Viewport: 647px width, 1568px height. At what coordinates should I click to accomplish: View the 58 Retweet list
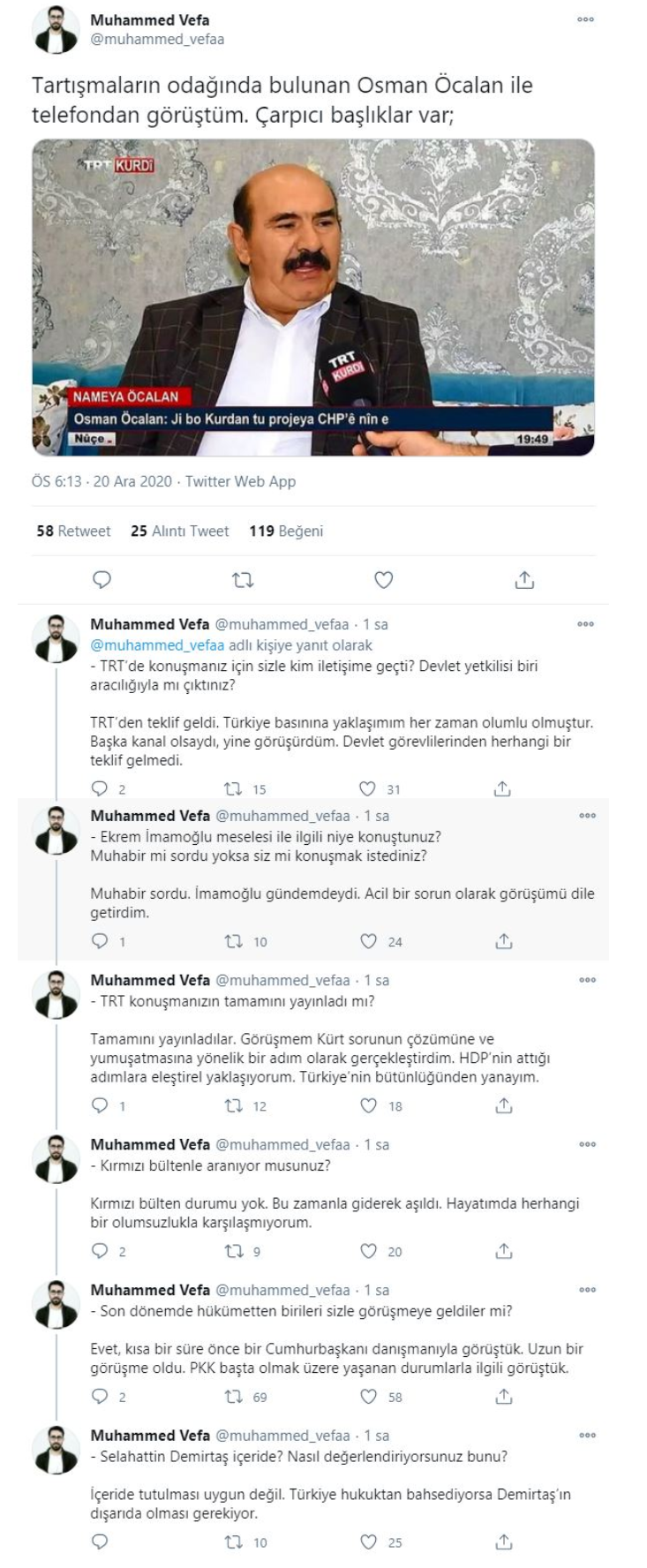tap(73, 531)
